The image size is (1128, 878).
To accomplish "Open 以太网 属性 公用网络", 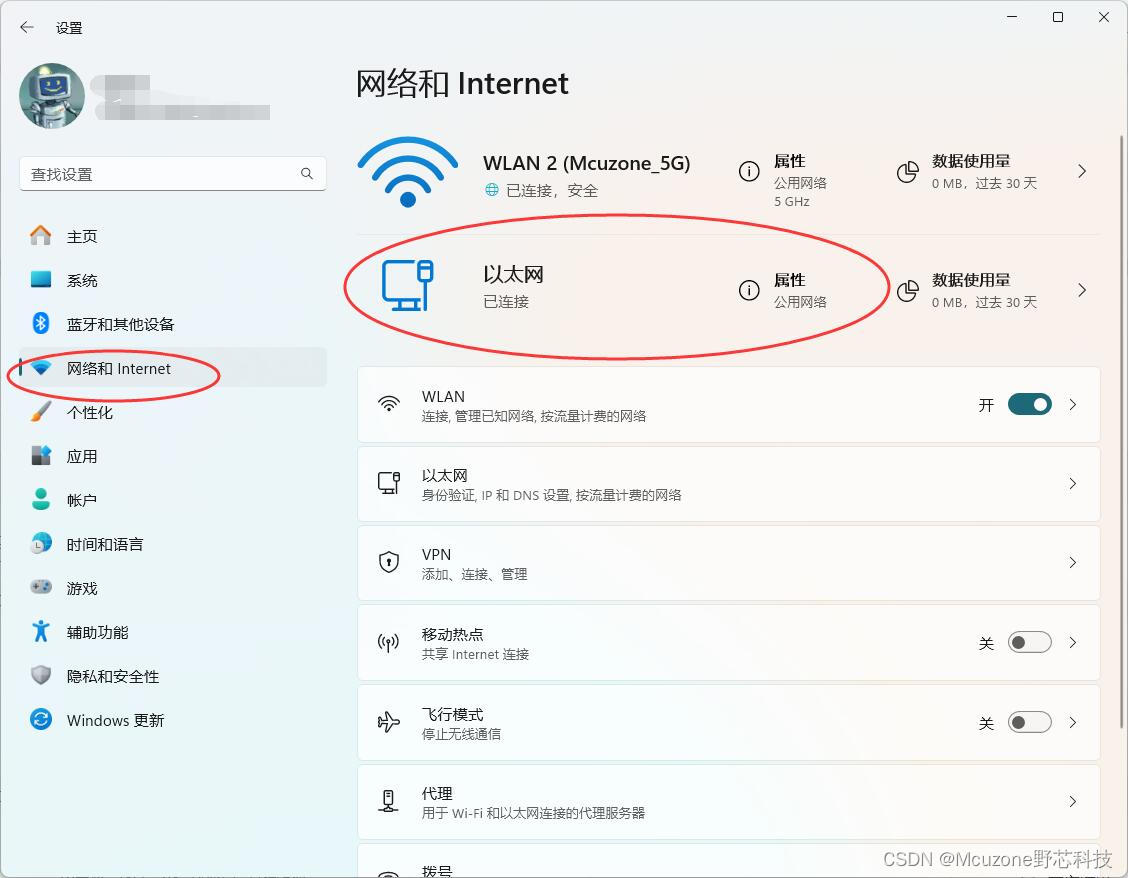I will tap(800, 290).
